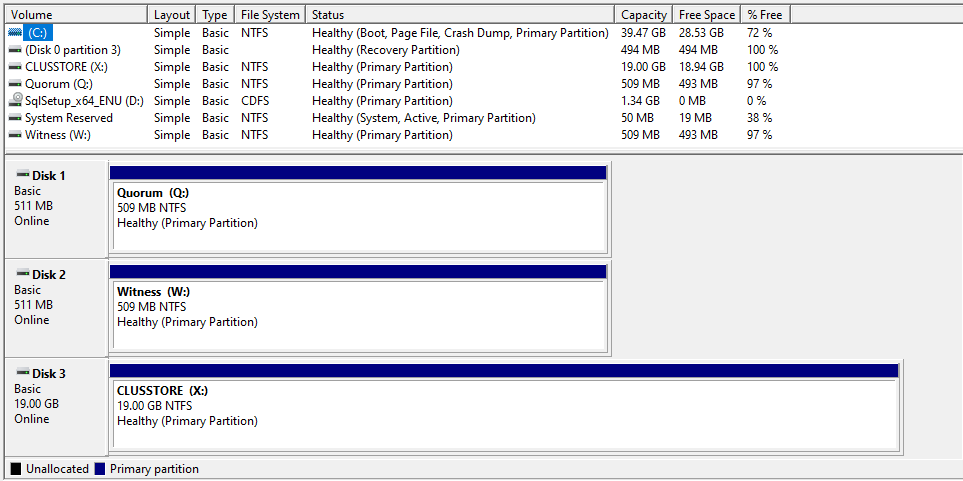963x481 pixels.
Task: Click the Online status under Disk 1
Action: (x=31, y=221)
